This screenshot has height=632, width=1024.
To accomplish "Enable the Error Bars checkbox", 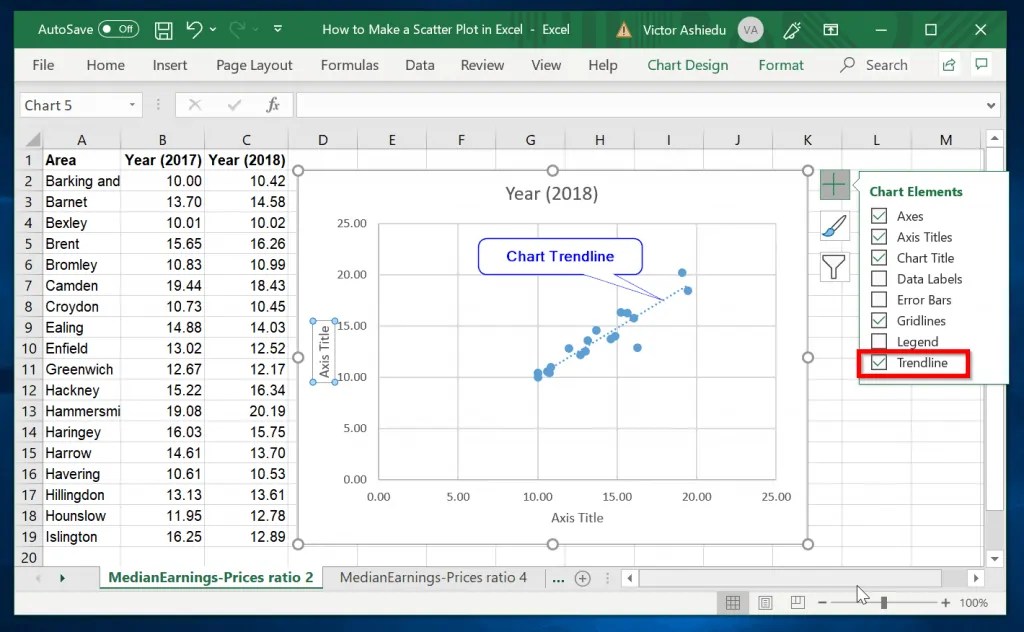I will coord(879,300).
